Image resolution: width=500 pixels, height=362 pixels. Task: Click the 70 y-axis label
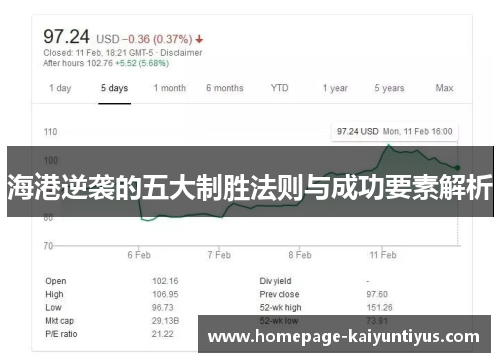48,246
